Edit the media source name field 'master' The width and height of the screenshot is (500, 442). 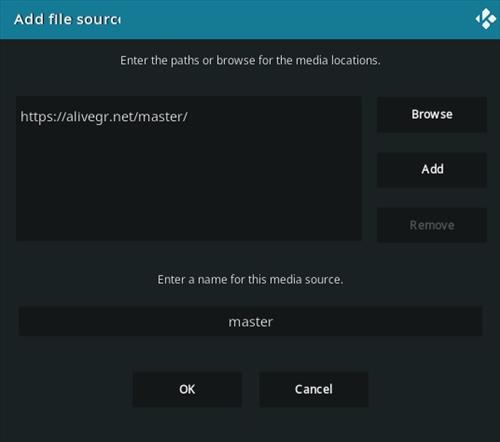[x=250, y=322]
